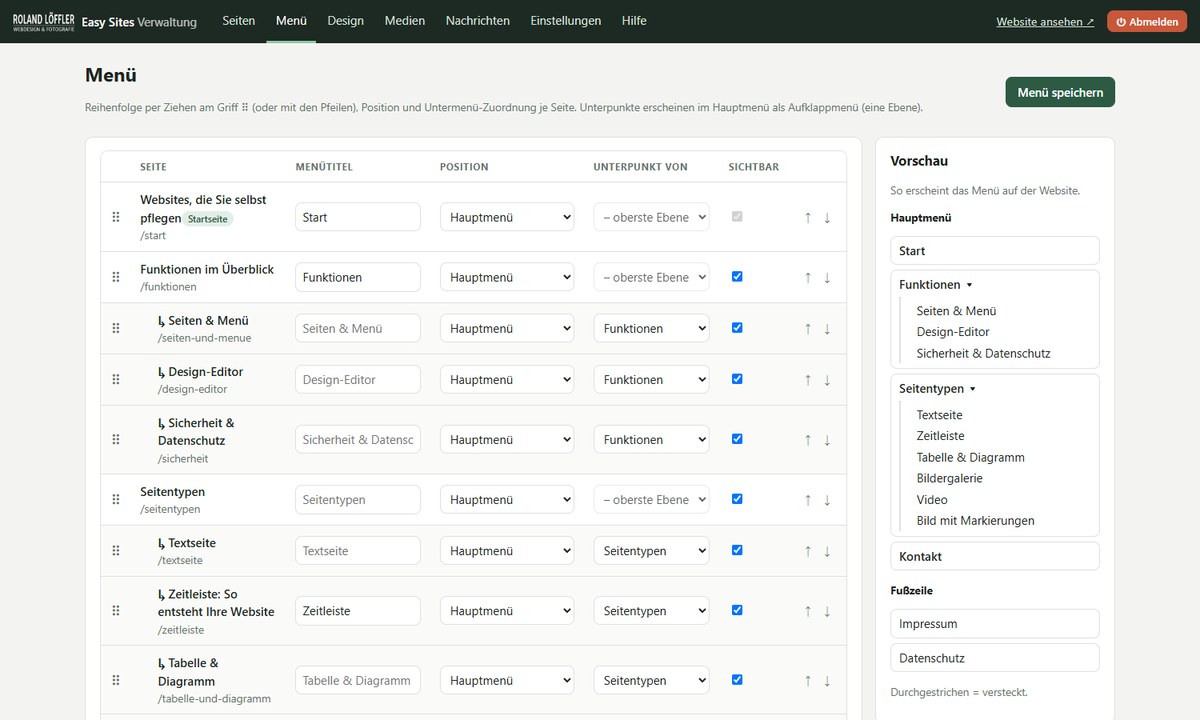This screenshot has height=720, width=1200.
Task: Move Funktionen row up with arrow
Action: 808,278
